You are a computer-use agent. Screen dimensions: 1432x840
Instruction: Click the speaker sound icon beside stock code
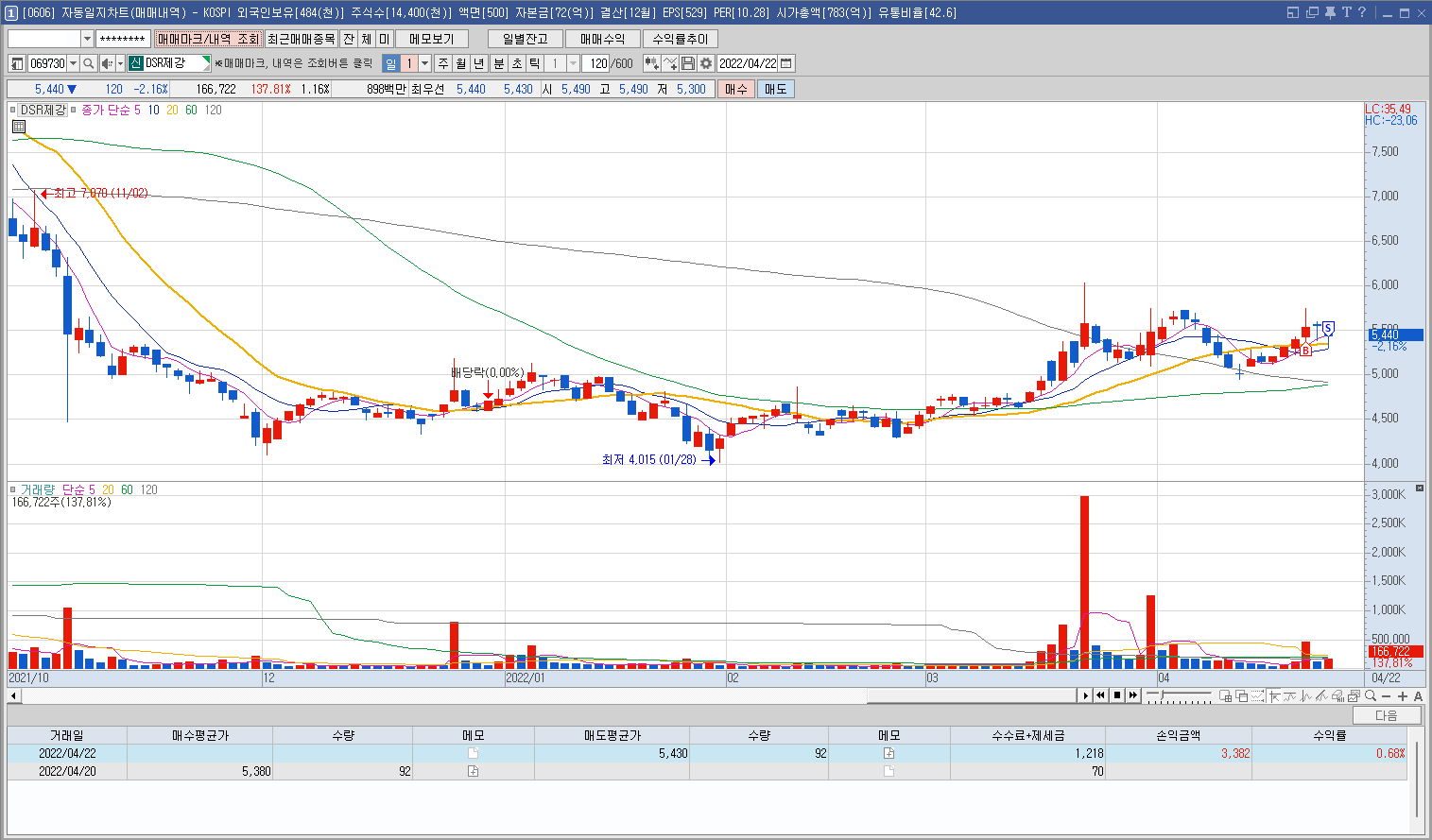107,63
